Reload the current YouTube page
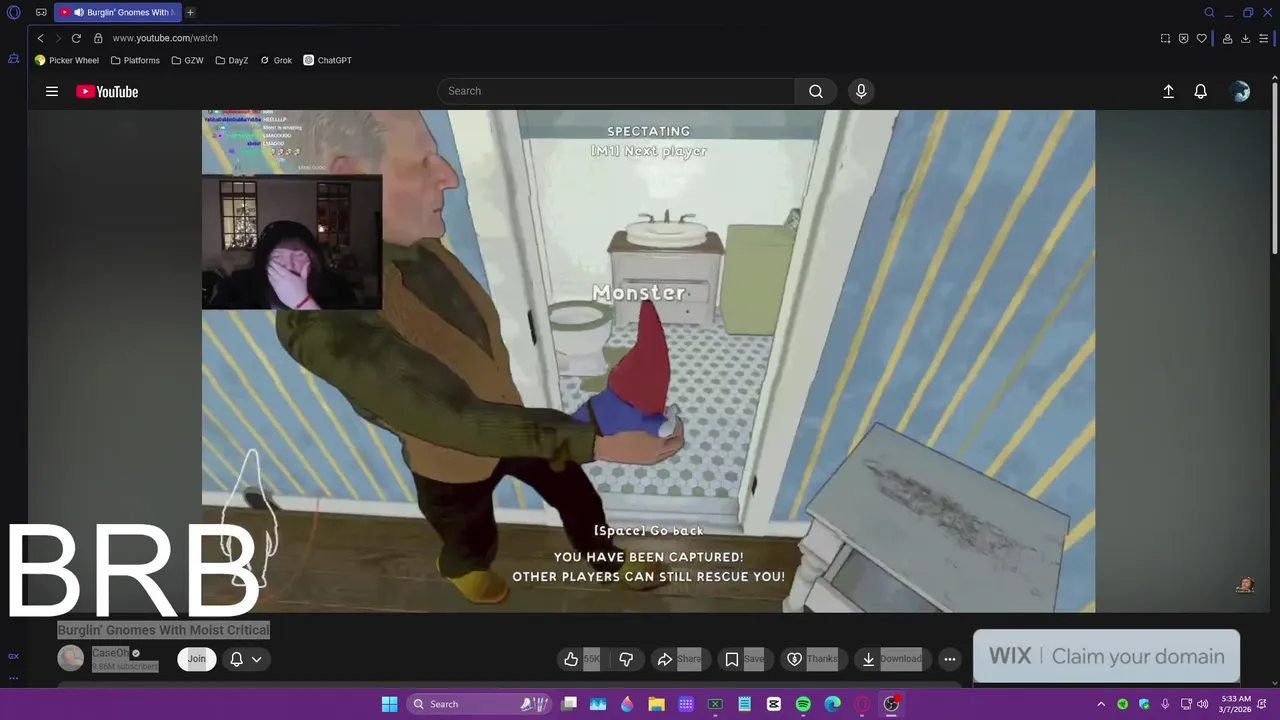1280x720 pixels. [x=76, y=38]
